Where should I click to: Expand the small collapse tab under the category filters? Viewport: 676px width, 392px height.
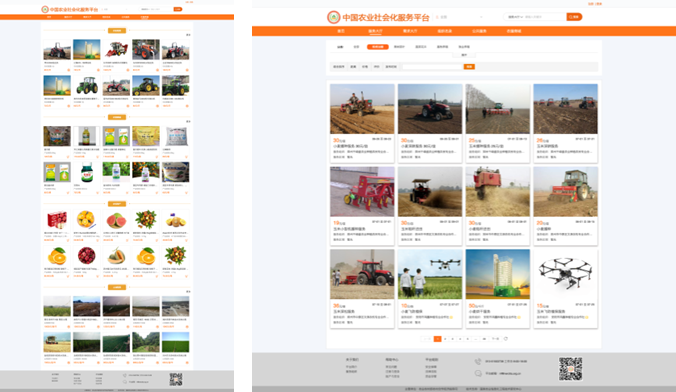[x=464, y=55]
